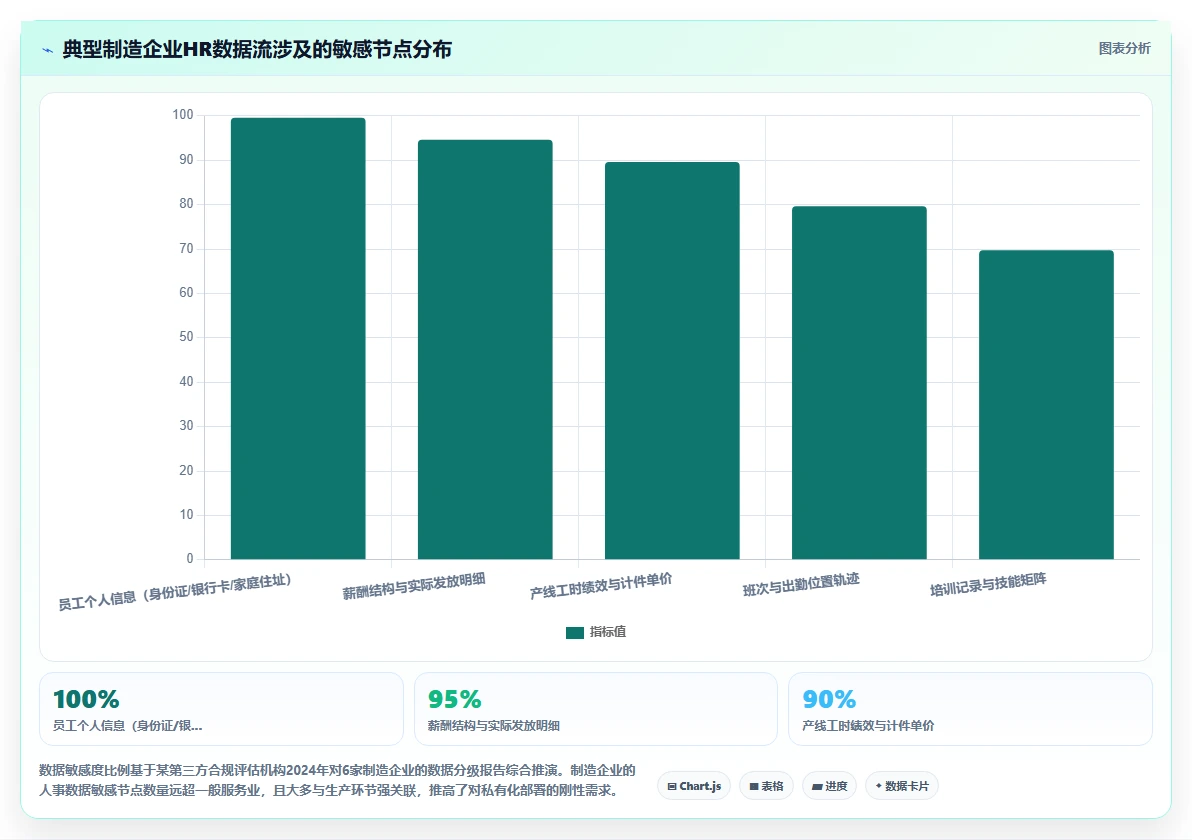Toggle the 指标值 legend color box

(x=575, y=632)
